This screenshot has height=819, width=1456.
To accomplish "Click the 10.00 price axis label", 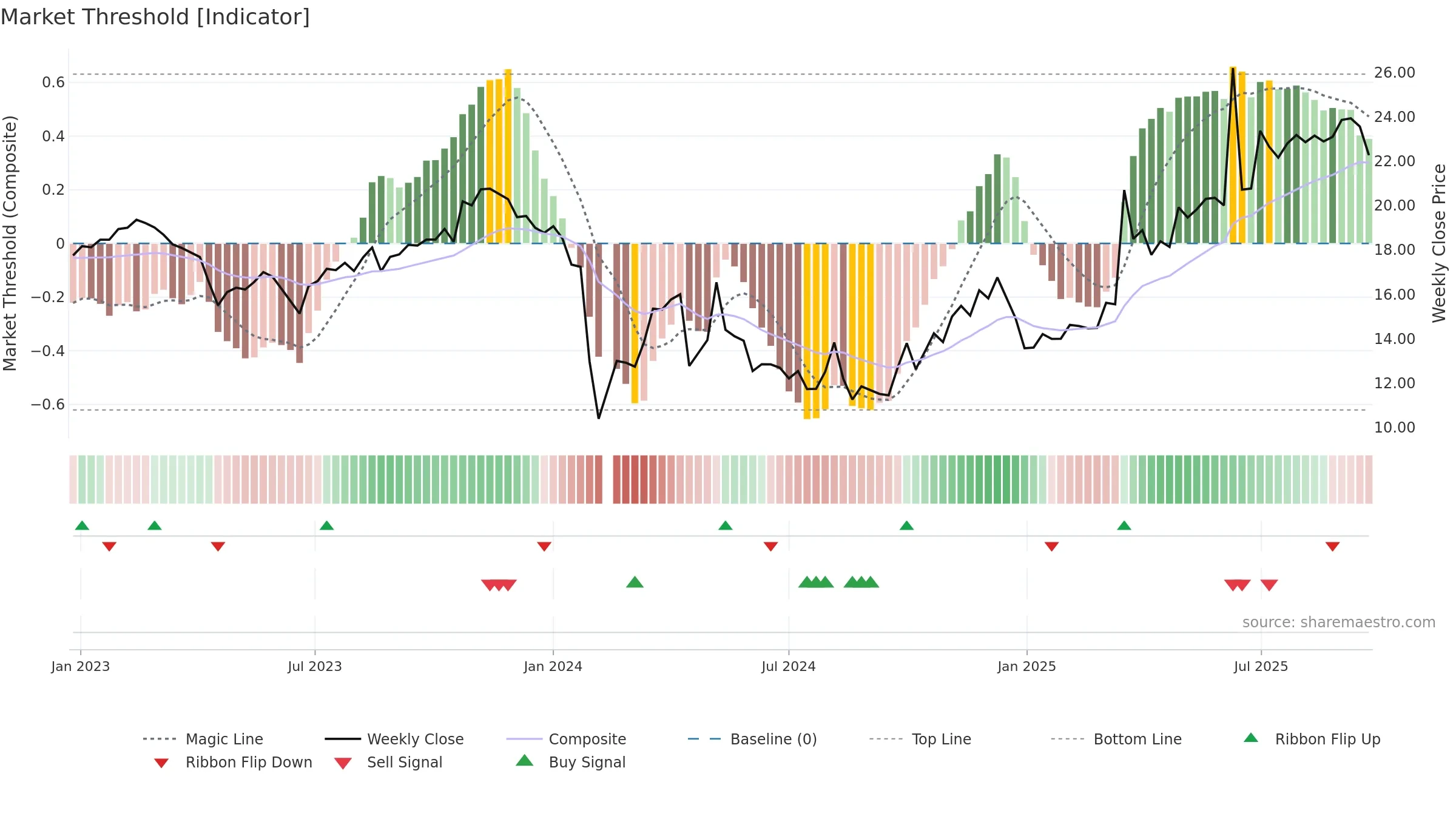I will 1395,428.
